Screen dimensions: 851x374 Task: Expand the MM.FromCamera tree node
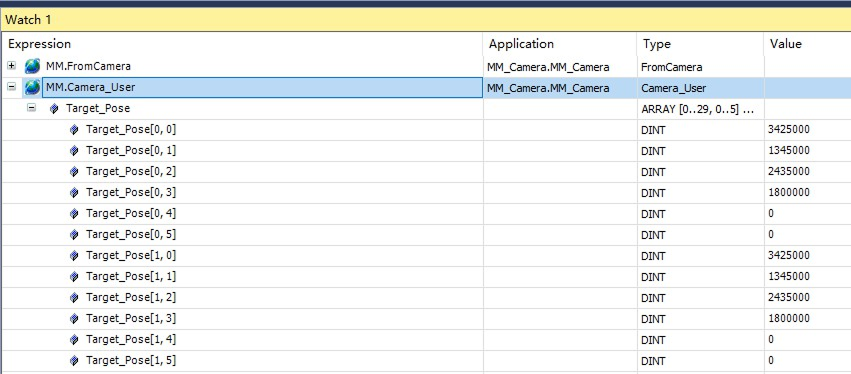pyautogui.click(x=11, y=66)
